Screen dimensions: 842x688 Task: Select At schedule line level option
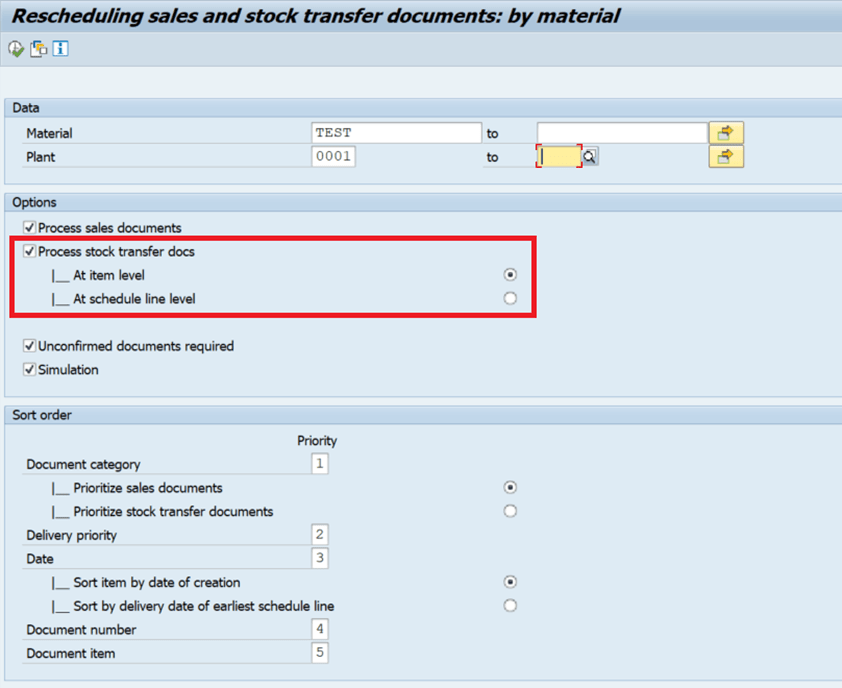[x=511, y=299]
